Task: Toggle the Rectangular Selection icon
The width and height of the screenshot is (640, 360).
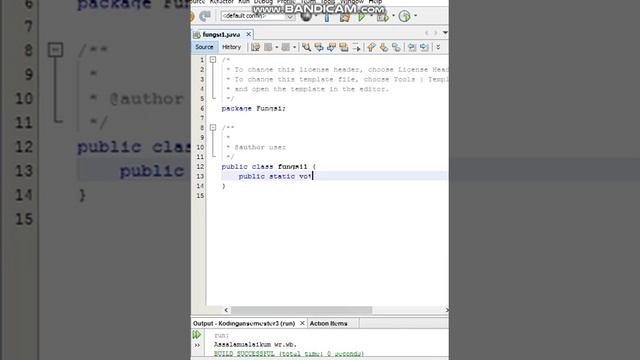Action: (356, 47)
